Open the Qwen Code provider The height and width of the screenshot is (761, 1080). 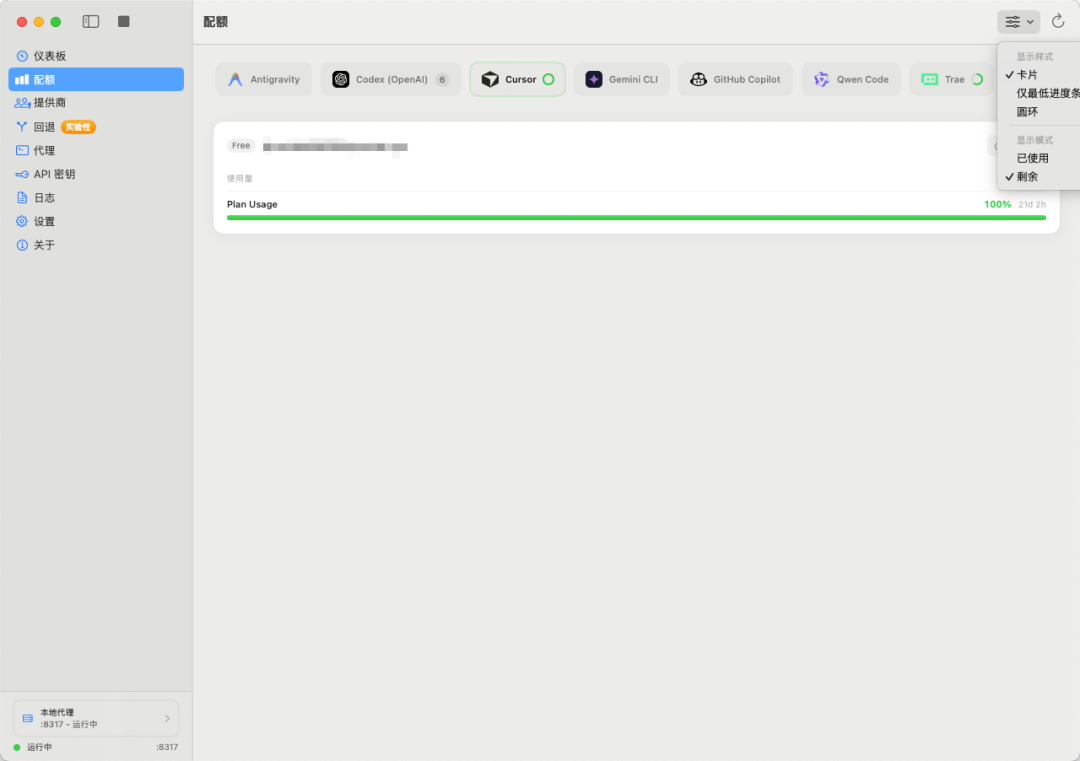[851, 80]
